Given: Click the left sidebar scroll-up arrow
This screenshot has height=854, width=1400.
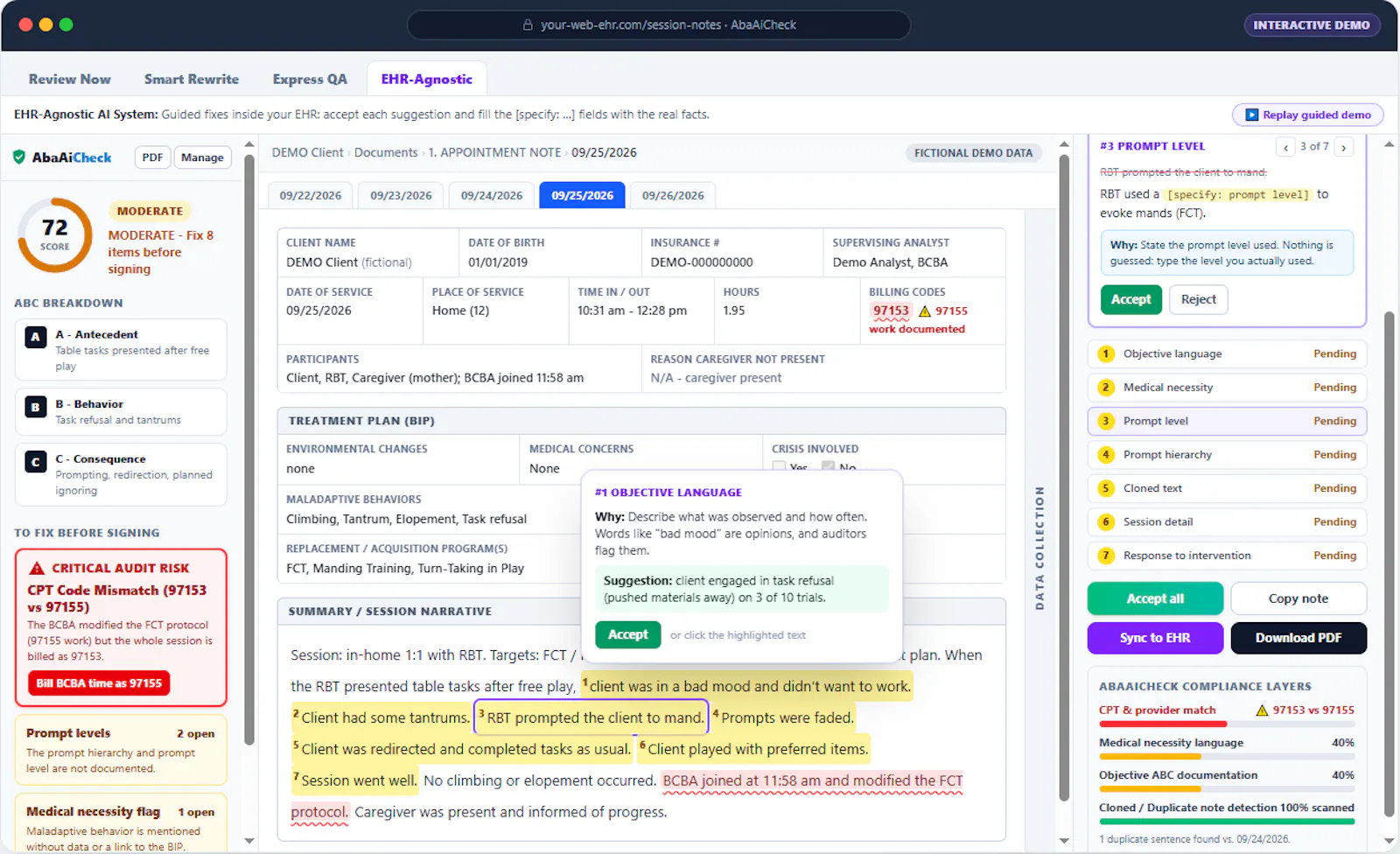Looking at the screenshot, I should click(249, 144).
